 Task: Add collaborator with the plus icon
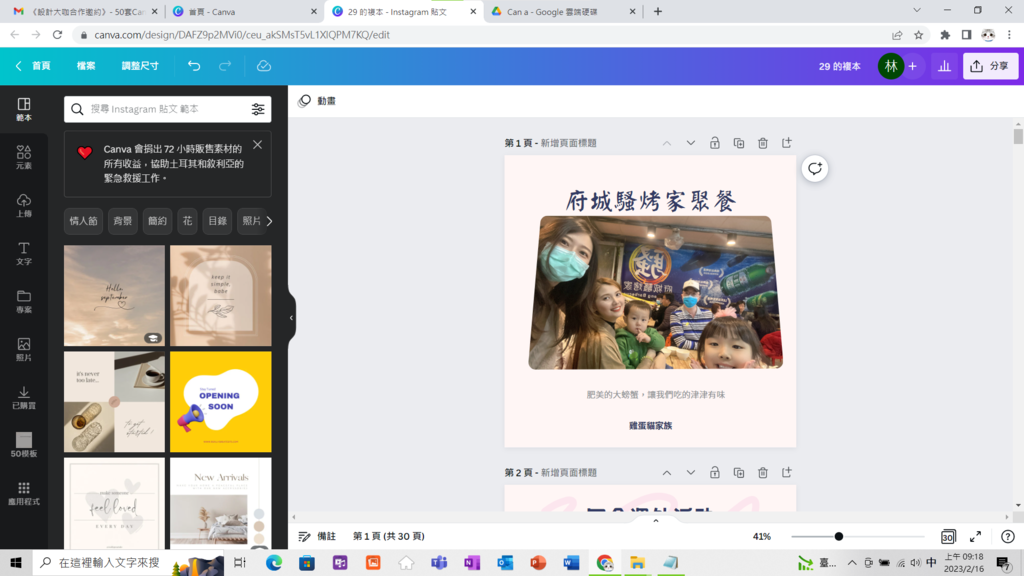(x=913, y=66)
